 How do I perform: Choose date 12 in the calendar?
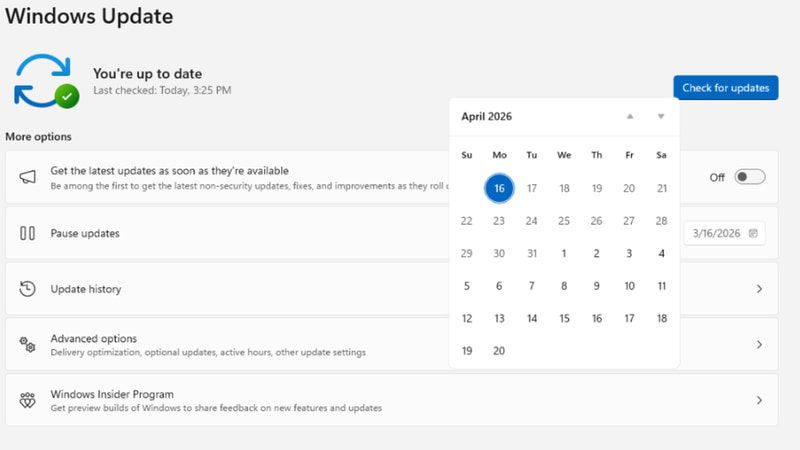click(x=466, y=318)
